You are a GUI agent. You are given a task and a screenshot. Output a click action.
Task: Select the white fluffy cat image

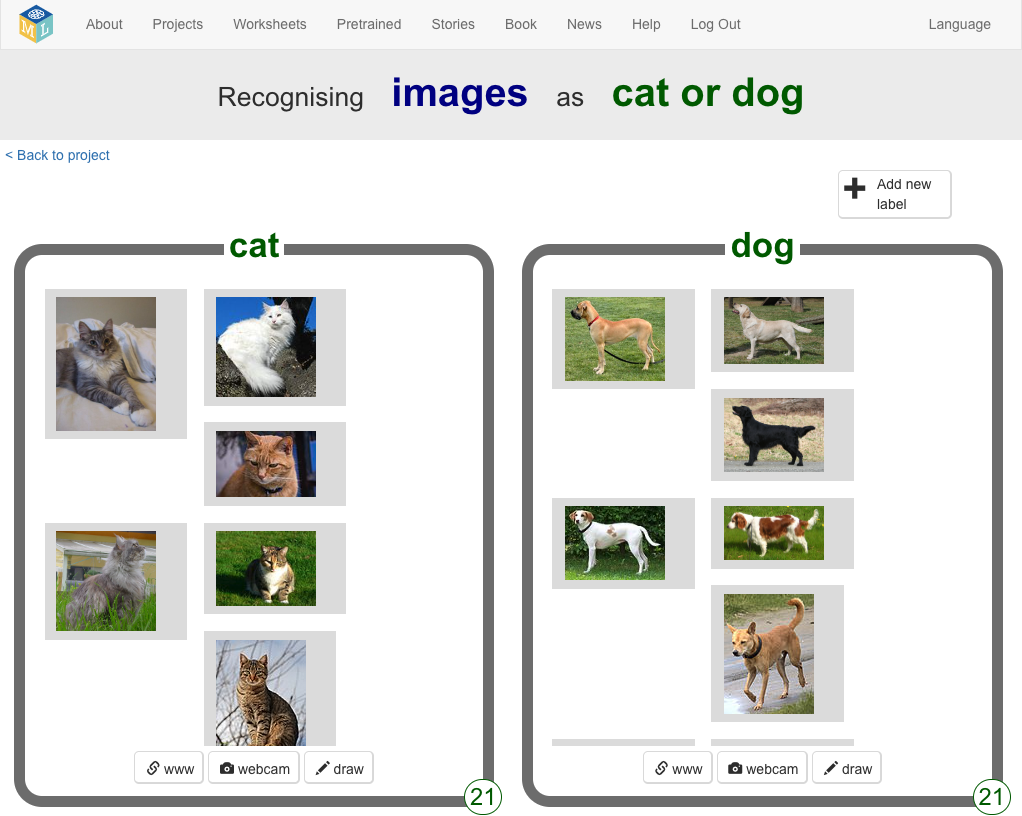266,347
